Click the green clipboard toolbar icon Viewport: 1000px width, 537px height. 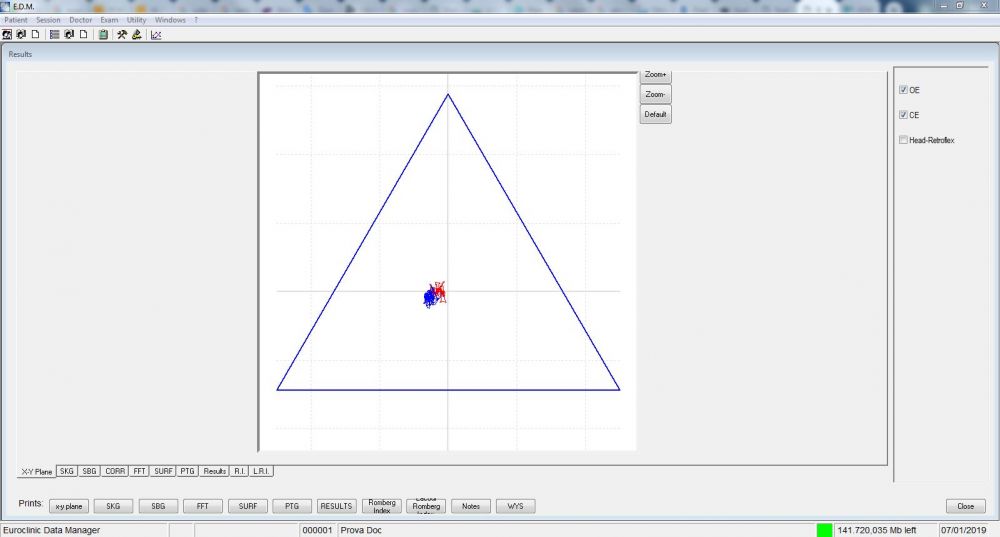(x=103, y=34)
